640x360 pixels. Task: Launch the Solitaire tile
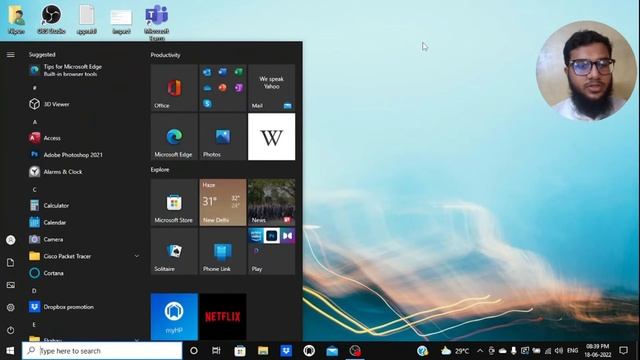174,251
